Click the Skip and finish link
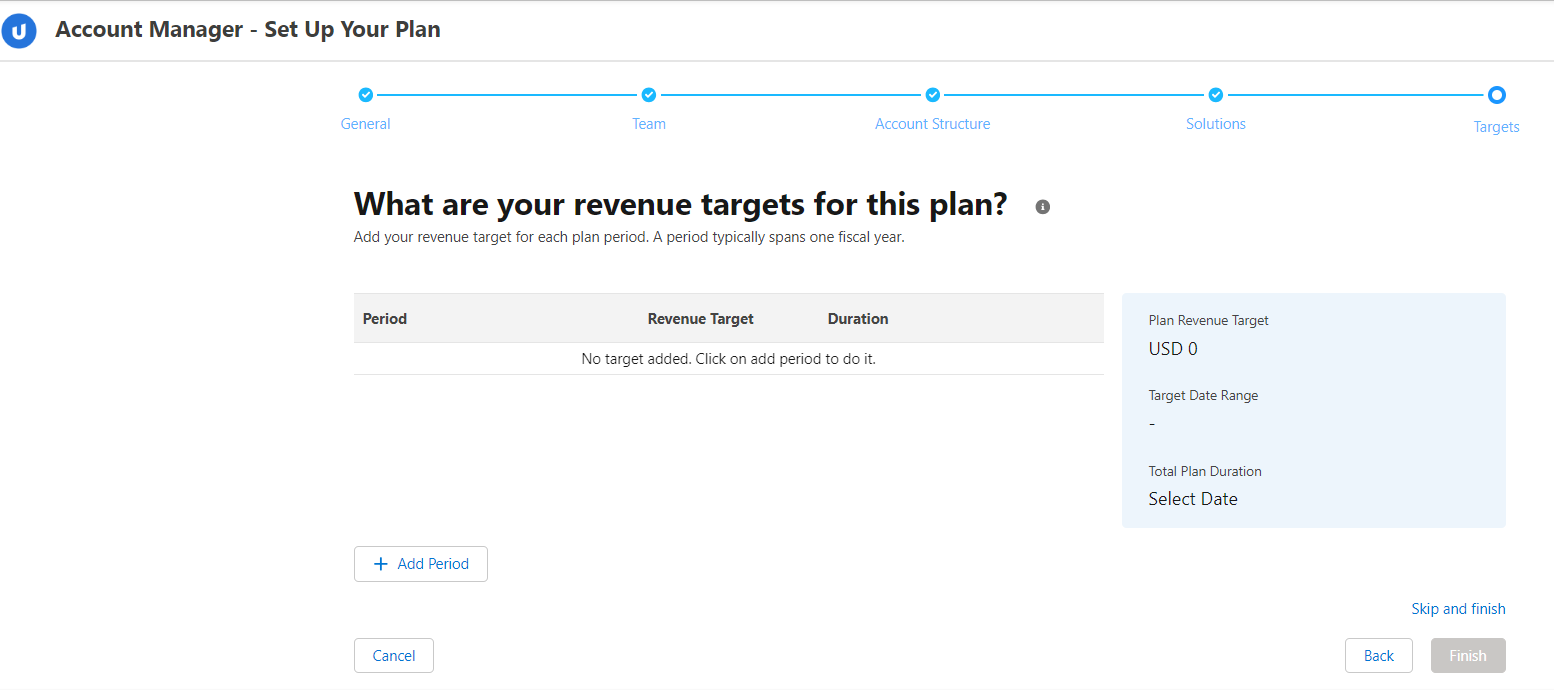Screen dimensions: 1554x690 point(1458,609)
